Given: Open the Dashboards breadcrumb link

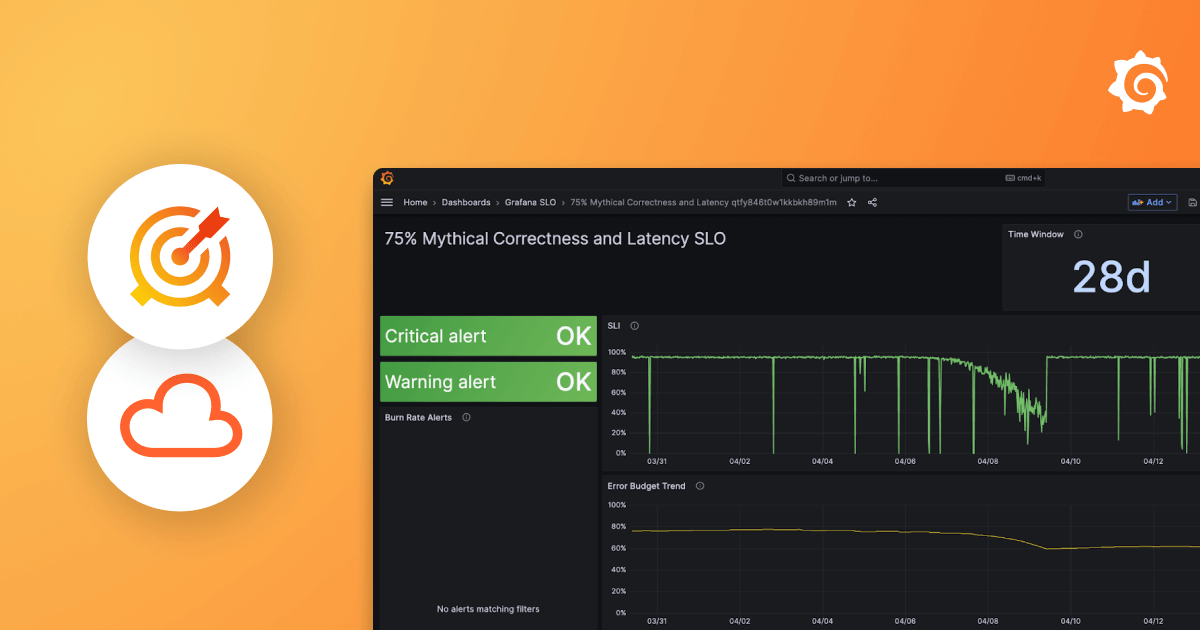Looking at the screenshot, I should 466,202.
